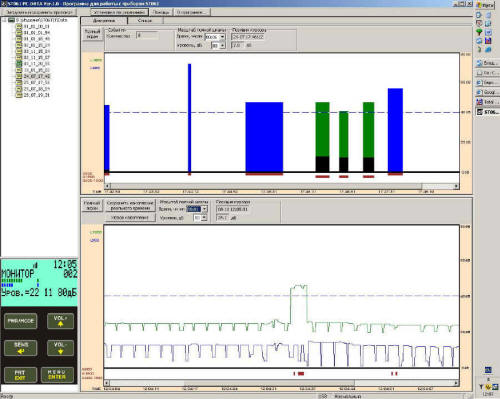The width and height of the screenshot is (500, 399).
Task: Click the VOL- down arrow device button
Action: coord(60,348)
